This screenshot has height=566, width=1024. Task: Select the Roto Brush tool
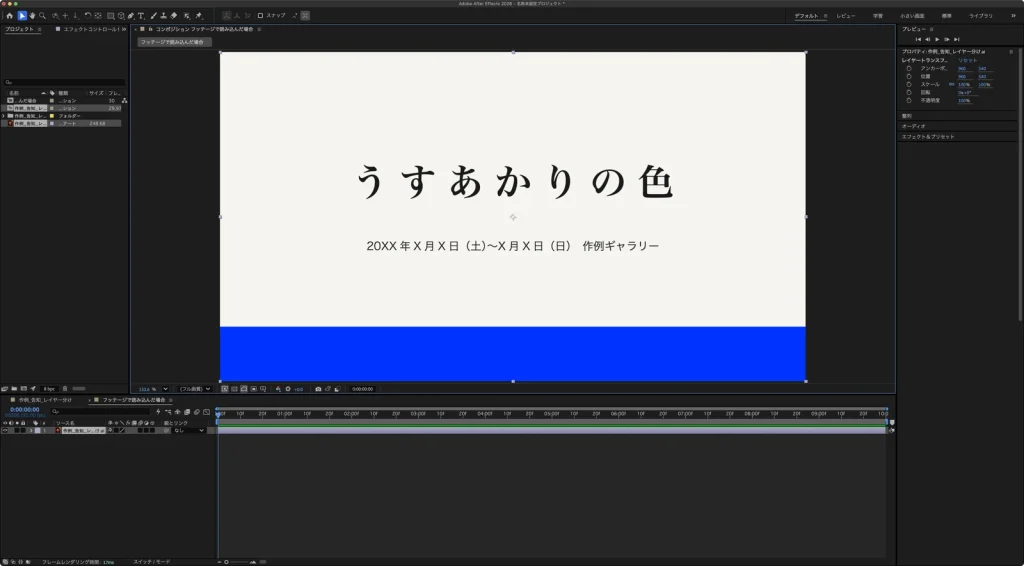187,16
